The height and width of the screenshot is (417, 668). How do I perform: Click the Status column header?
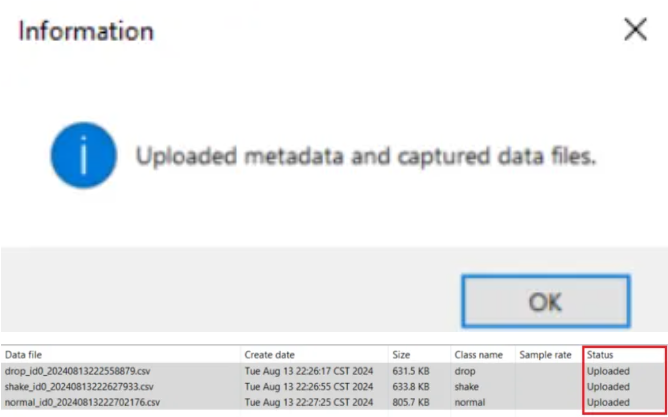tap(624, 355)
